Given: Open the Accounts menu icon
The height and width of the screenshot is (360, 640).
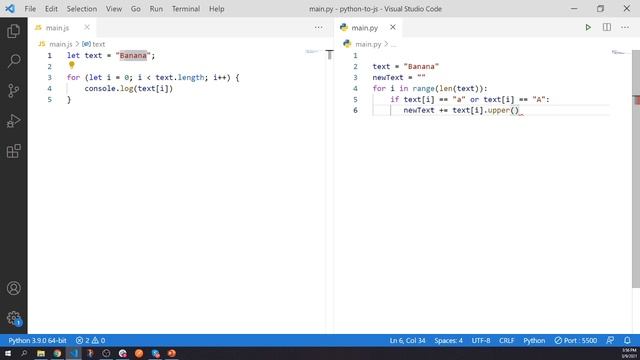Looking at the screenshot, I should (13, 288).
